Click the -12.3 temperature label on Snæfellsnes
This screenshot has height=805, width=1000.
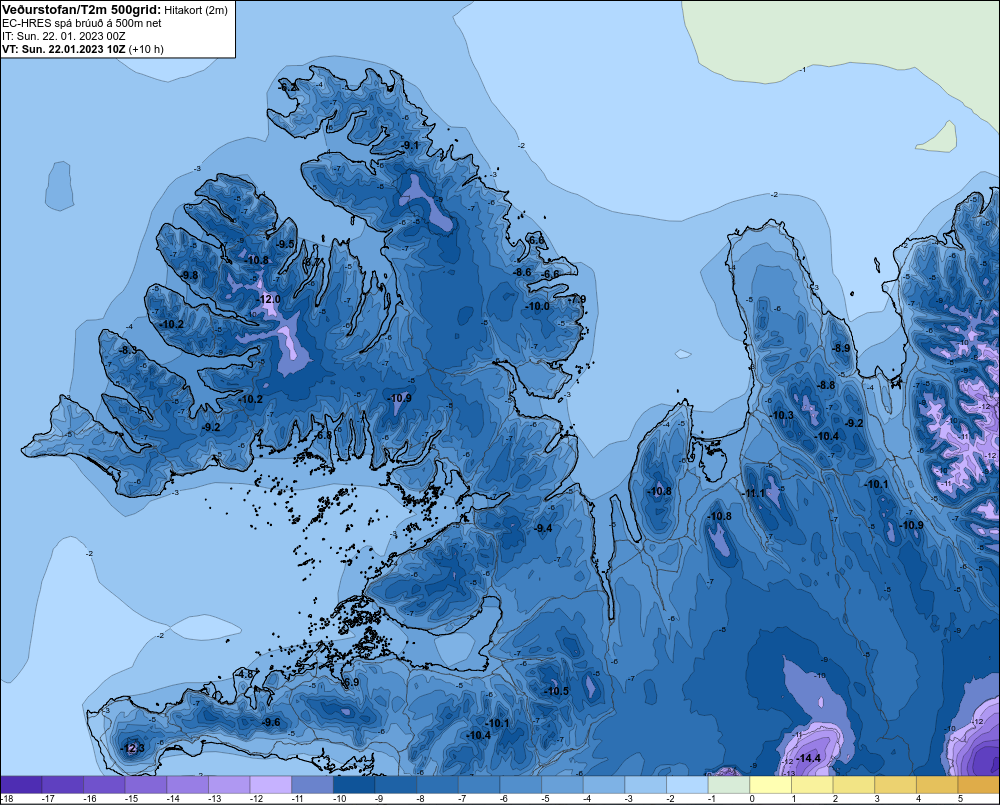tap(133, 748)
